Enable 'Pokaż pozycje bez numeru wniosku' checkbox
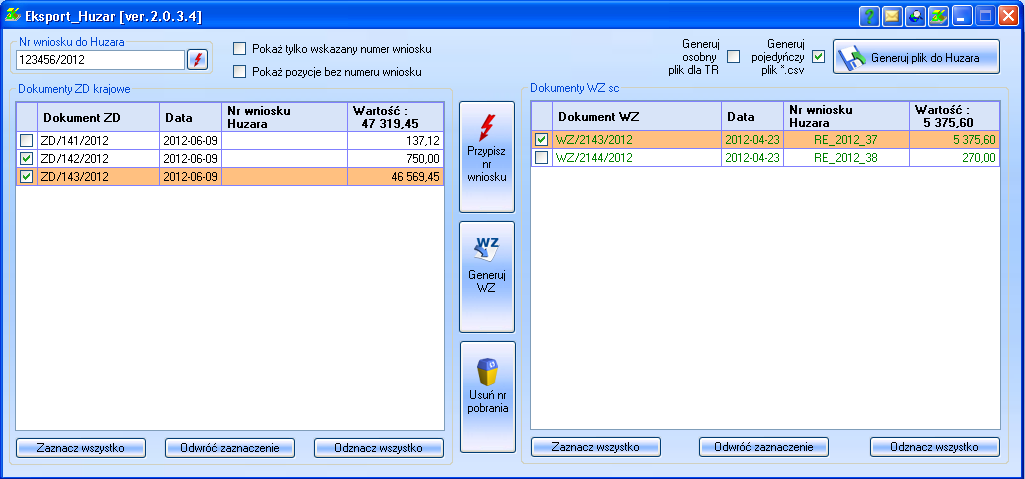Screen dimensions: 1025x479 tap(239, 72)
